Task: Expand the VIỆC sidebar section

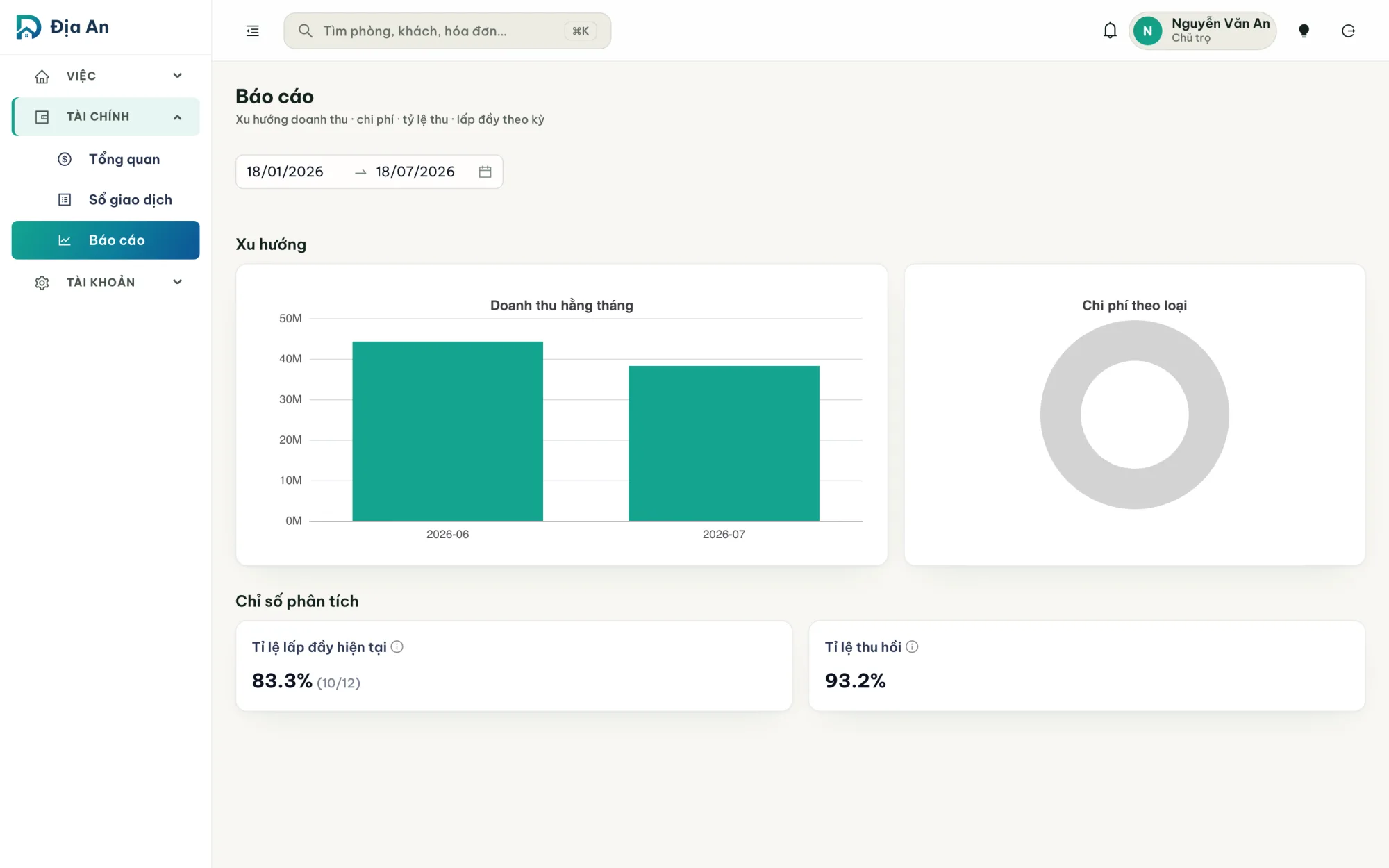Action: pos(106,76)
